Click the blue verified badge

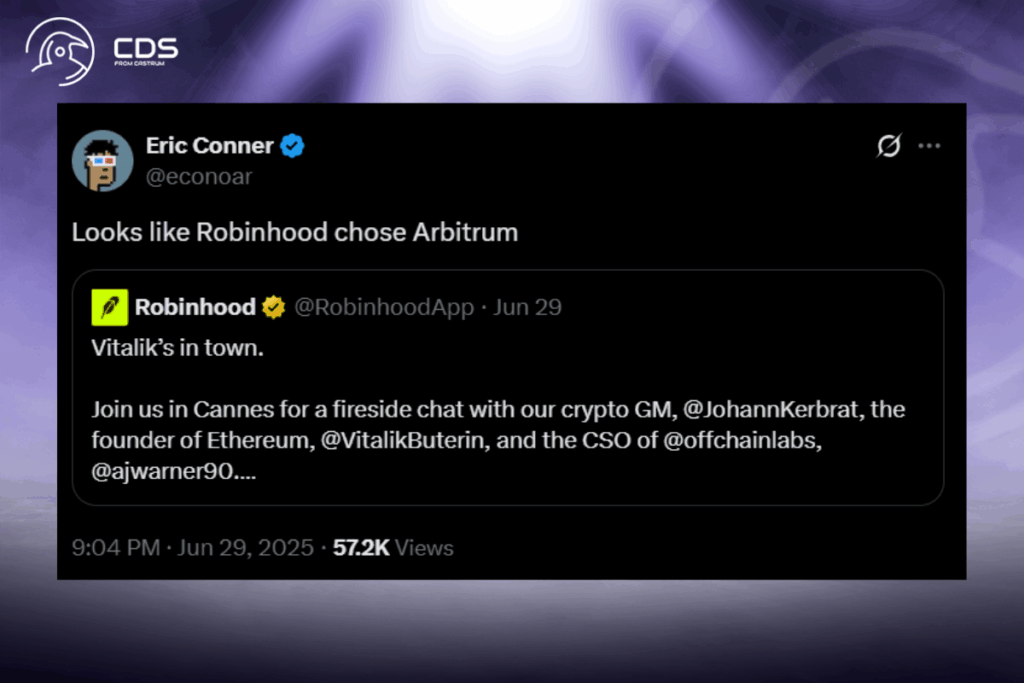pyautogui.click(x=292, y=146)
